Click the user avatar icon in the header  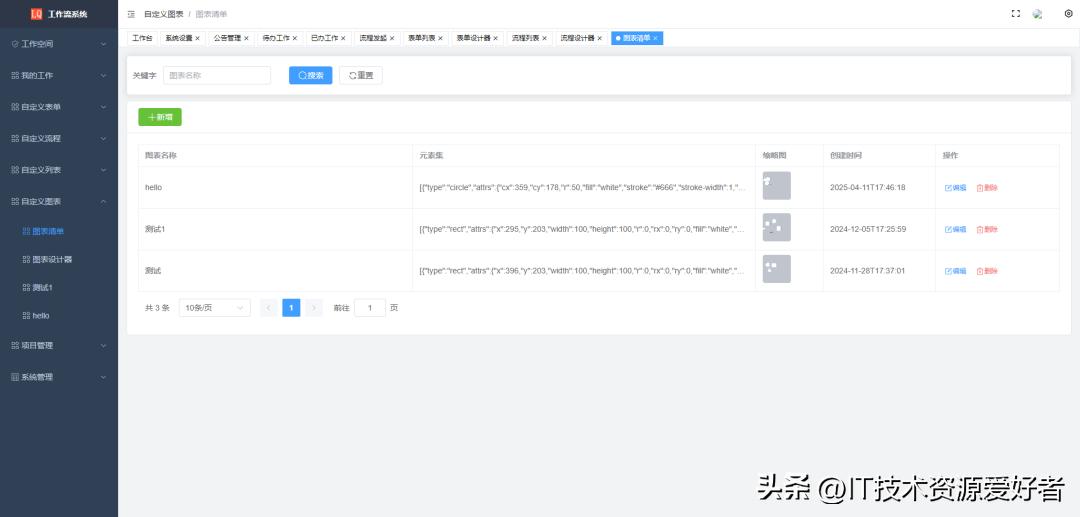pos(1038,14)
